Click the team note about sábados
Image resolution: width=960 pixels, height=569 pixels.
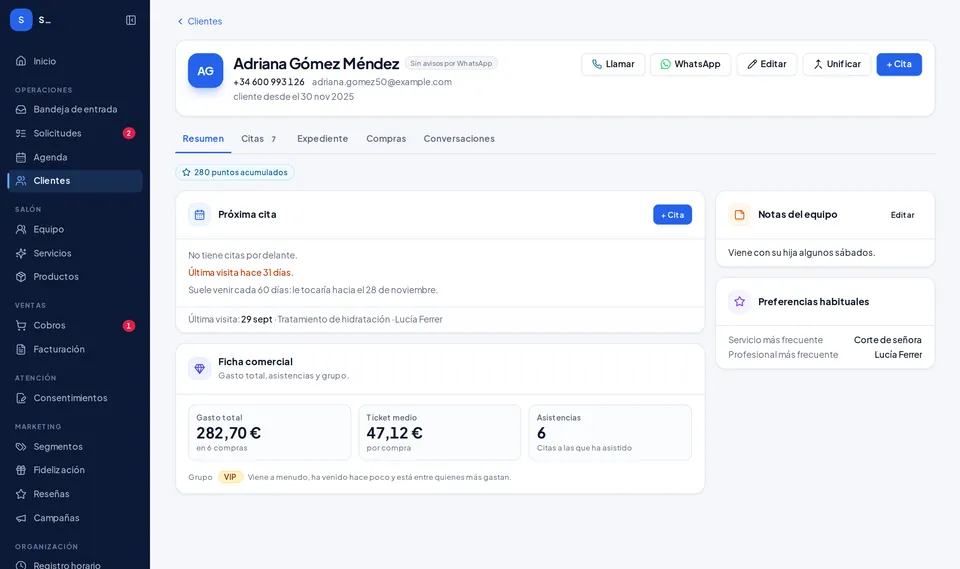click(x=801, y=252)
